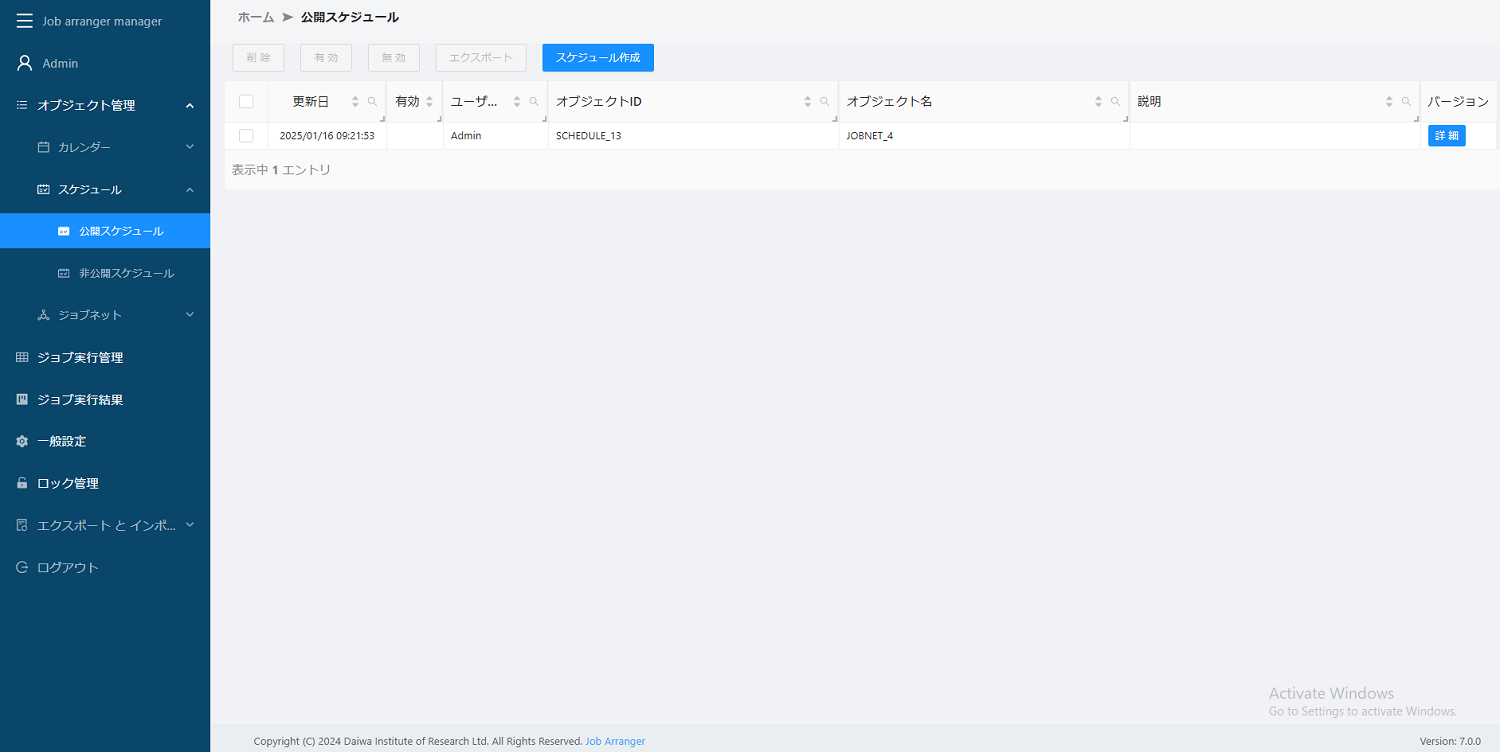Open the search filter on オブジェクトID column
The width and height of the screenshot is (1500, 752).
[x=824, y=101]
